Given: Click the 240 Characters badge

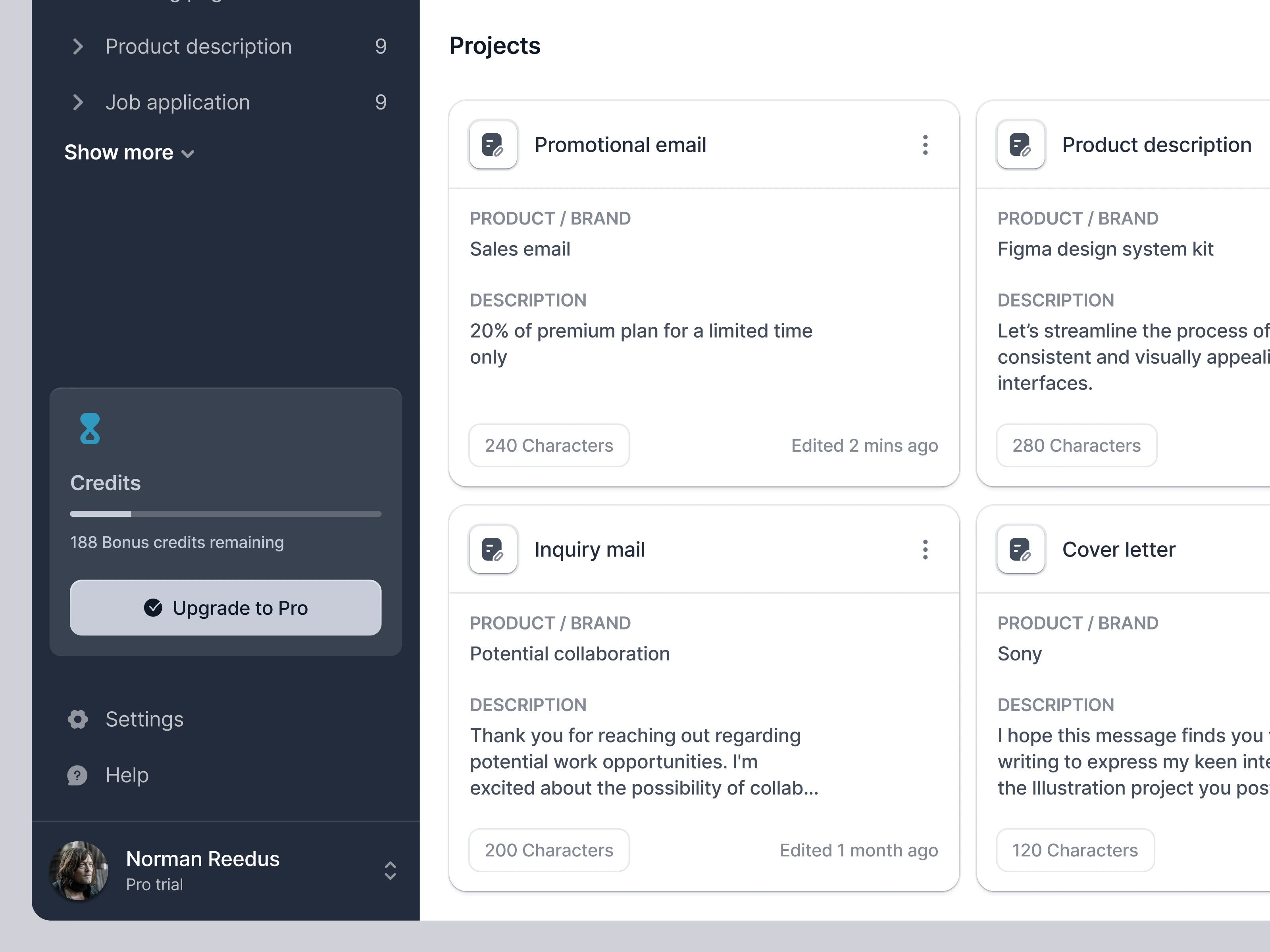Looking at the screenshot, I should 548,445.
